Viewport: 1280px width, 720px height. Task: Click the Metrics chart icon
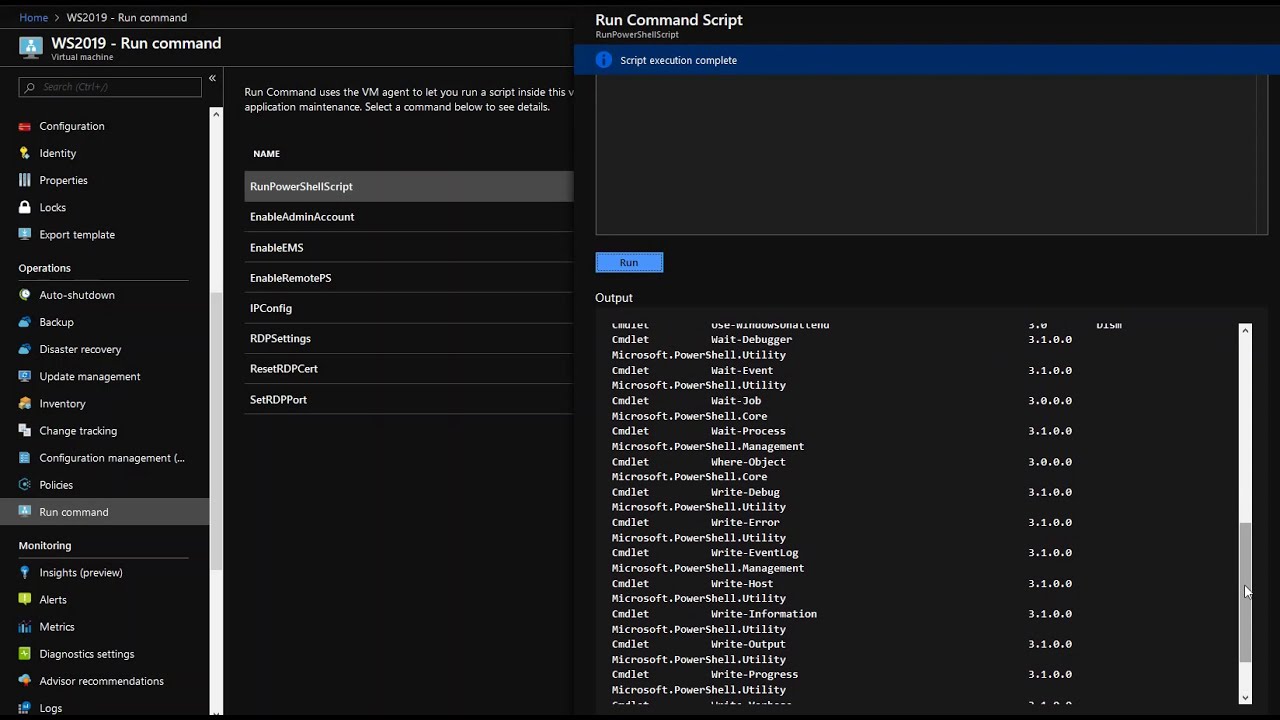coord(25,626)
